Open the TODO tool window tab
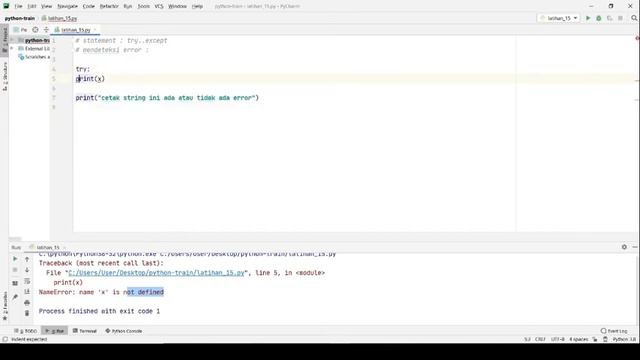Viewport: 640px width, 360px height. pos(25,331)
